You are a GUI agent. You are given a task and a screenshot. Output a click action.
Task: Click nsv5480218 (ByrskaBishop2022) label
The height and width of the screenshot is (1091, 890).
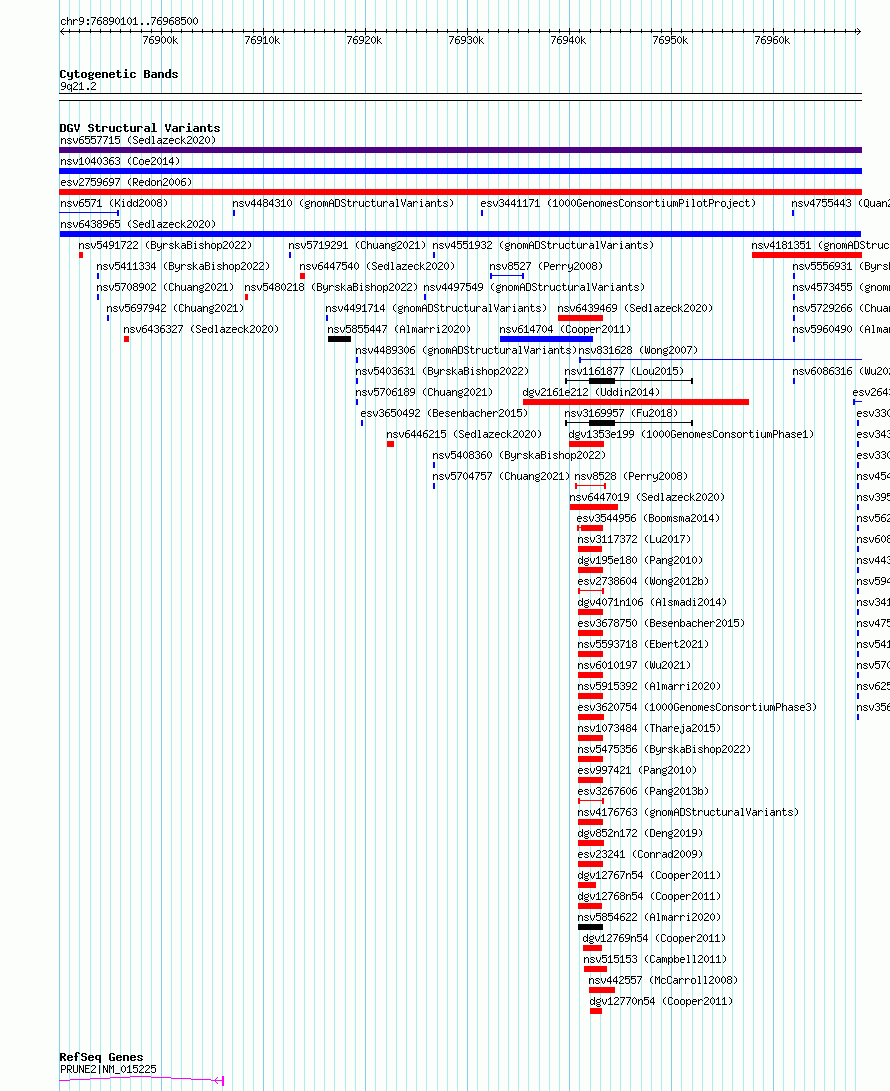(x=331, y=287)
